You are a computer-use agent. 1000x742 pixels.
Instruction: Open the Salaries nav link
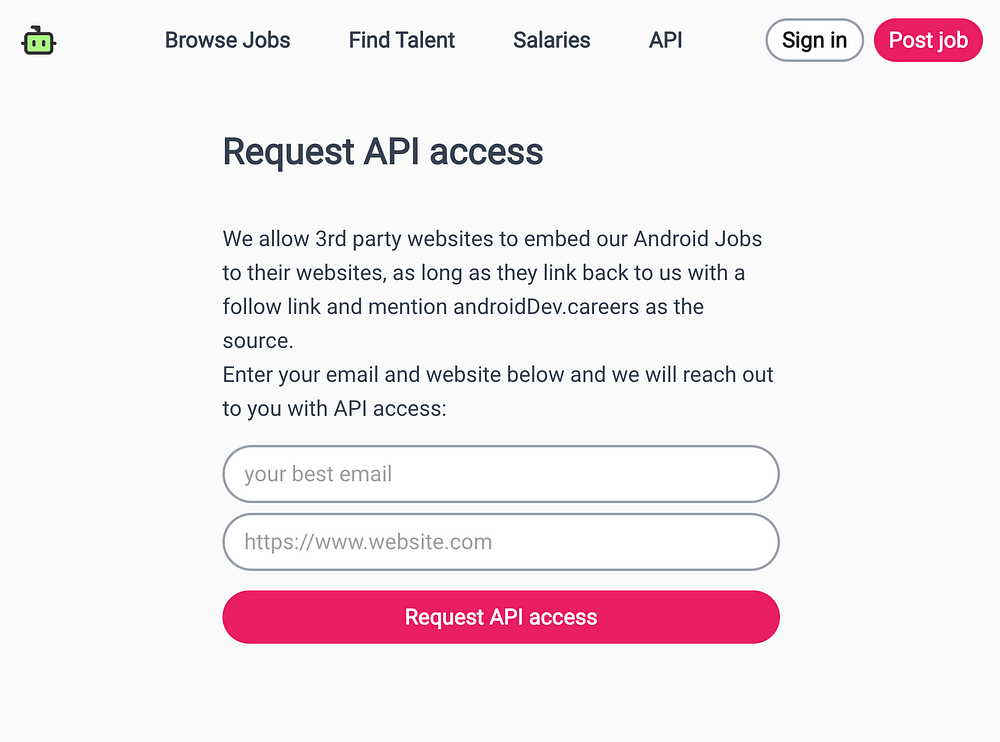(x=551, y=40)
